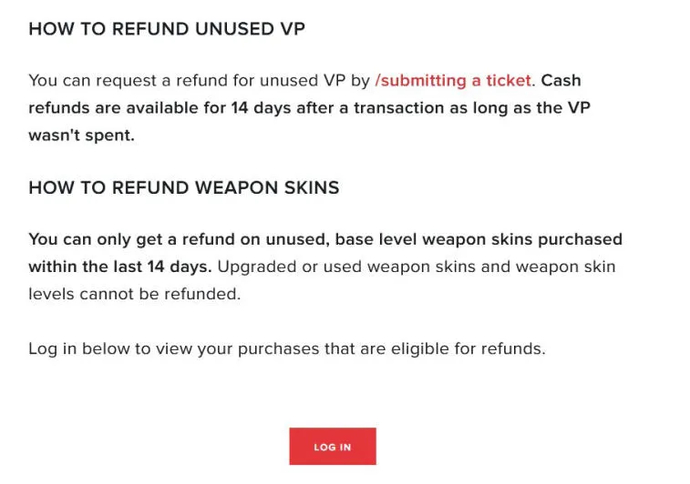Click the HOW TO REFUND WEAPON SKINS heading
Image resolution: width=690 pixels, height=484 pixels.
click(x=183, y=187)
